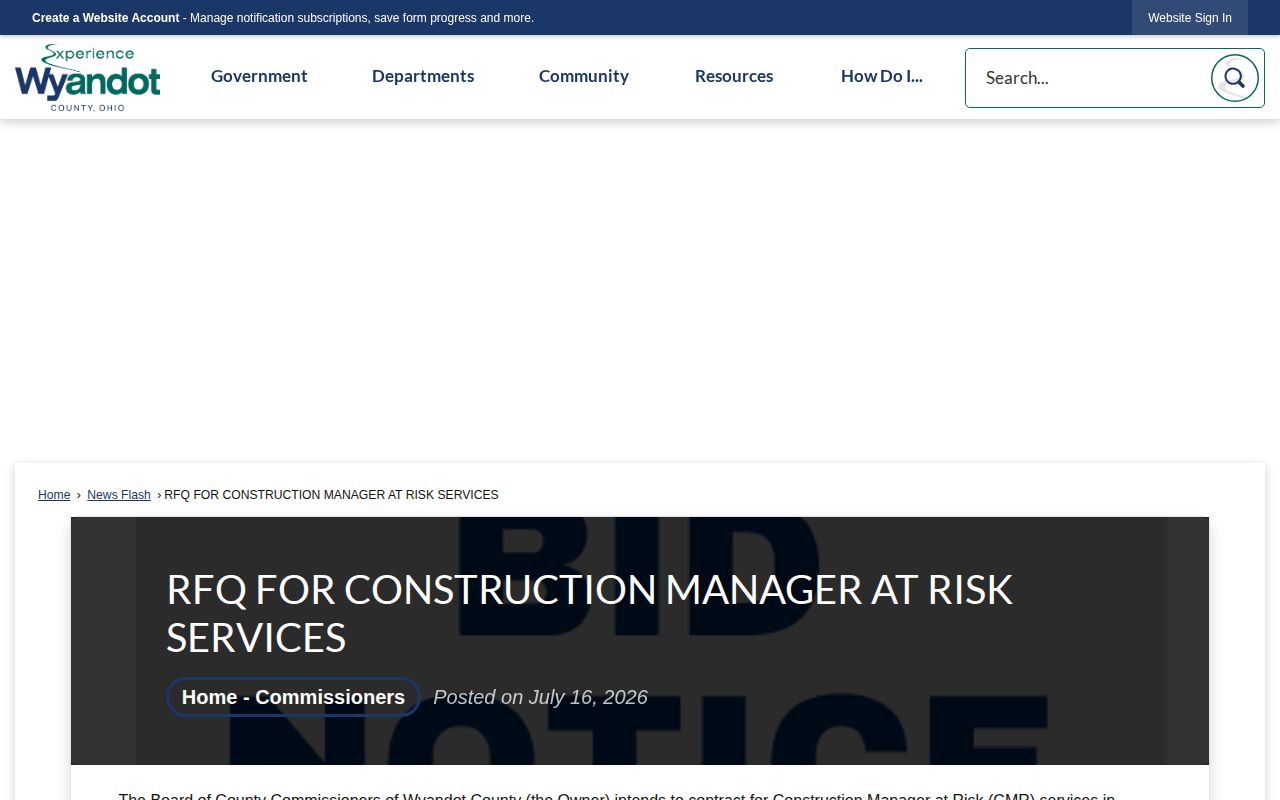1280x800 pixels.
Task: Open the Government menu
Action: coord(259,76)
